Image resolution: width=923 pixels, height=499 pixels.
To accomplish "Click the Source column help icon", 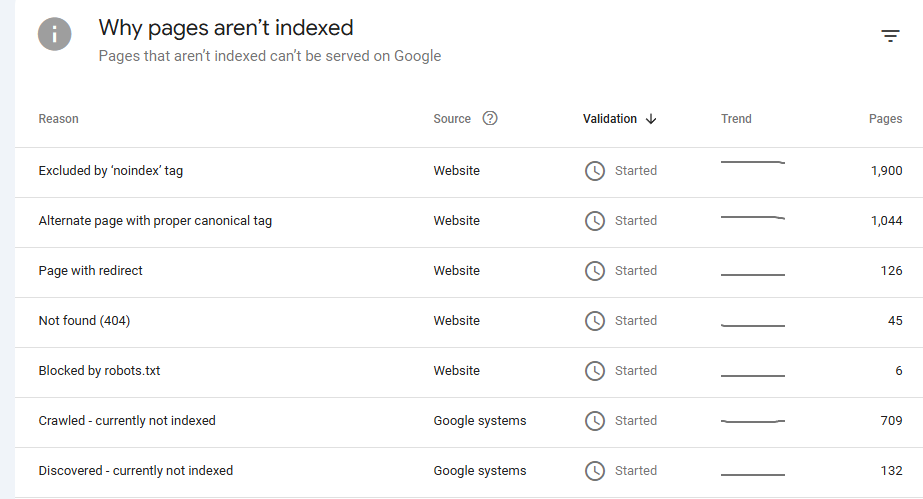I will click(490, 118).
